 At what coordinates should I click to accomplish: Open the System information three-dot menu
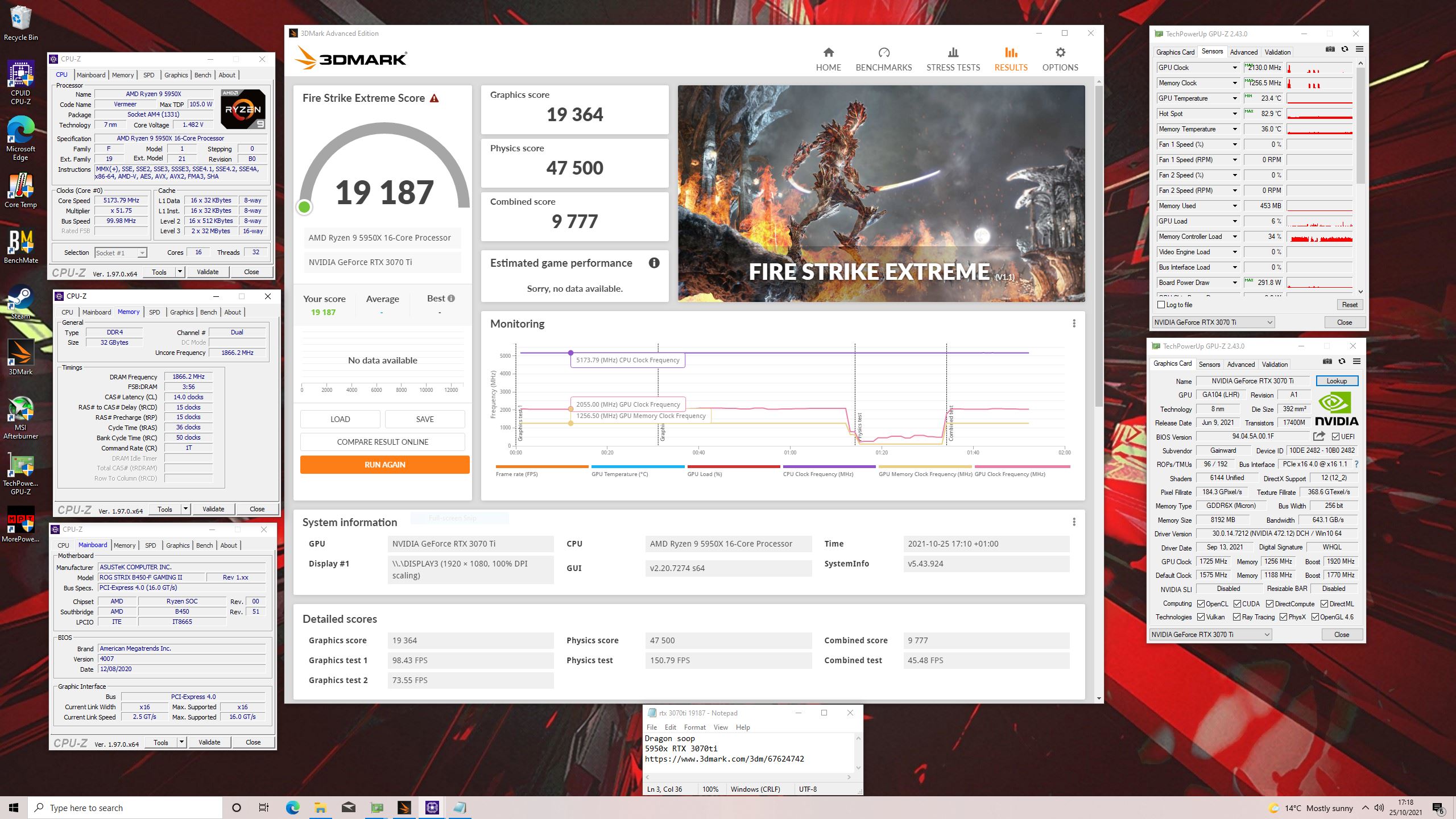click(1074, 522)
